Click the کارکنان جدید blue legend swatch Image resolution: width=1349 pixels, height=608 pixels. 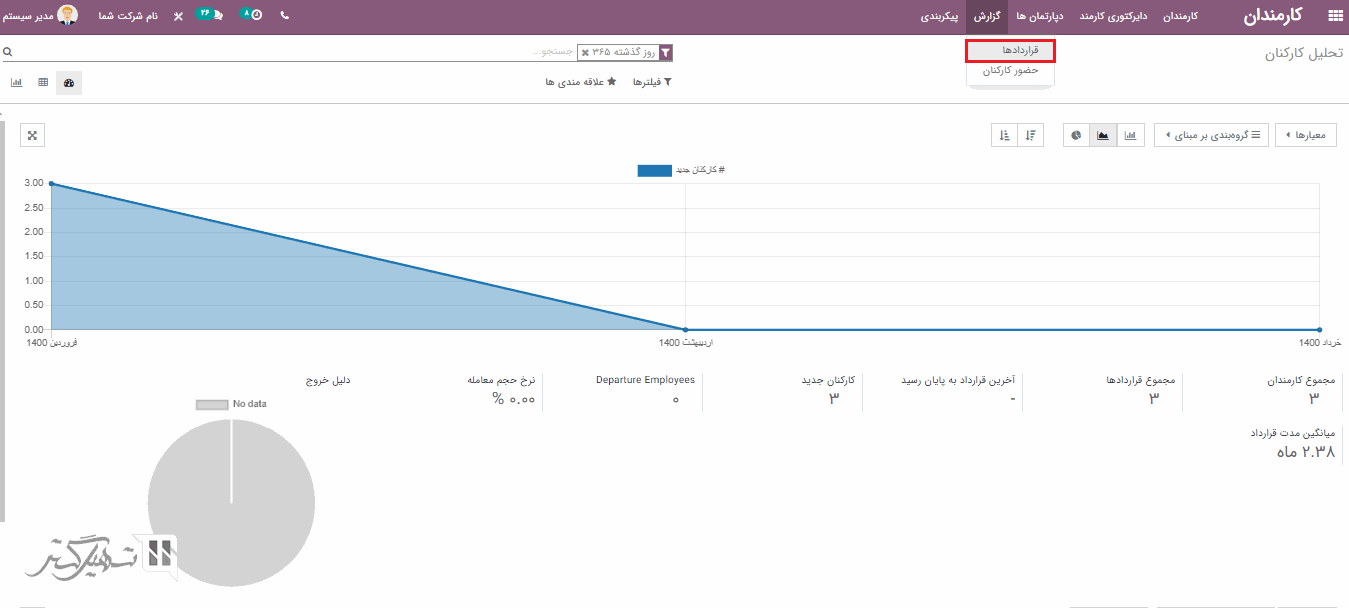(x=654, y=170)
